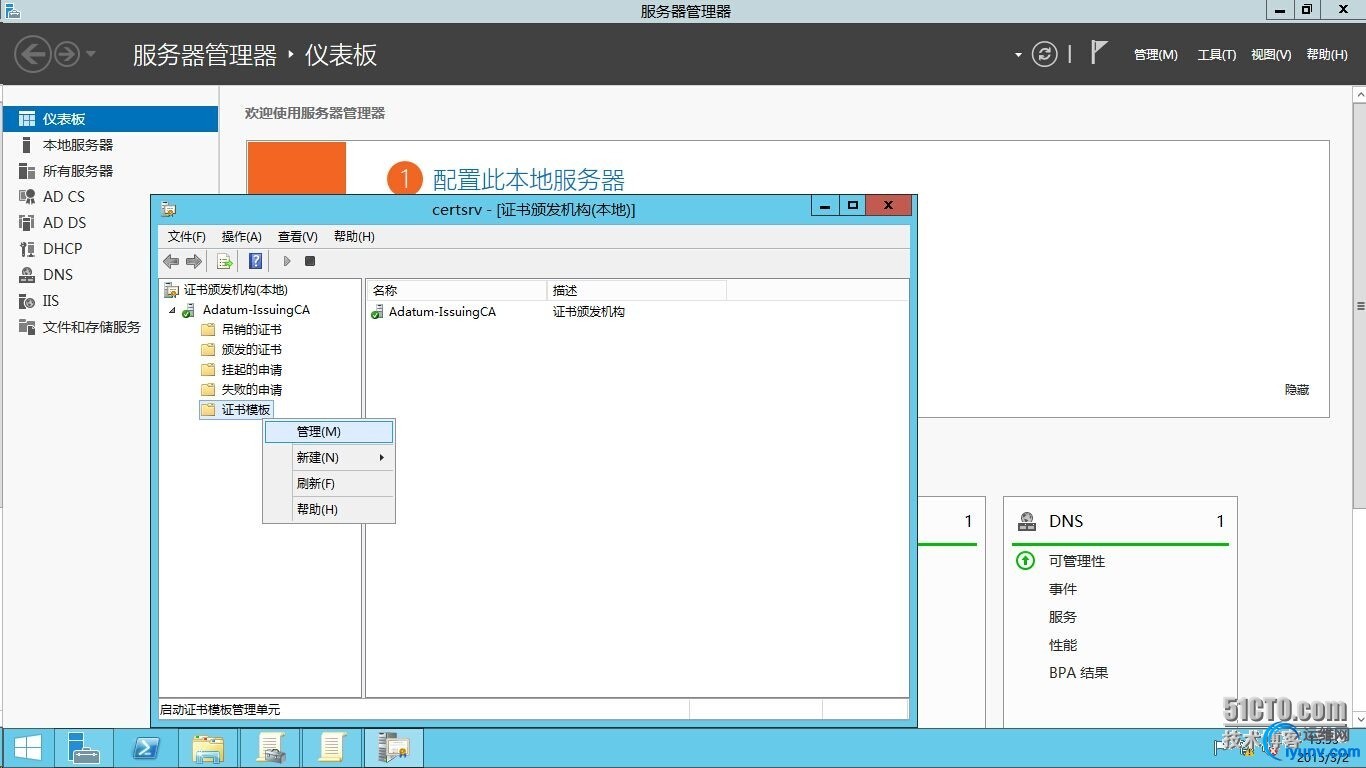The image size is (1366, 768).
Task: Minimize the certsrv window
Action: coord(825,206)
